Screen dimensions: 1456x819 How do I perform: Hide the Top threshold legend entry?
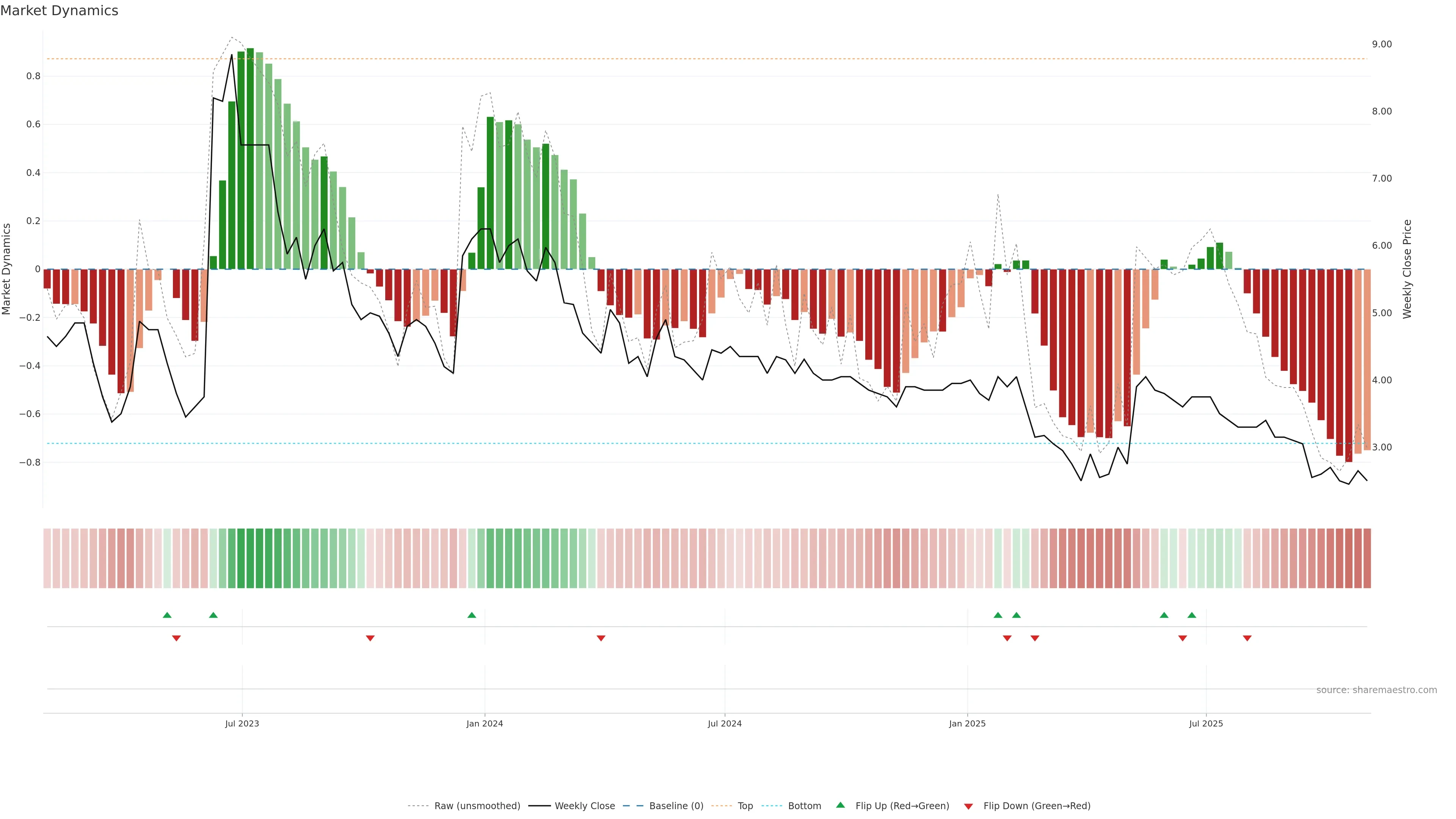pyautogui.click(x=744, y=806)
